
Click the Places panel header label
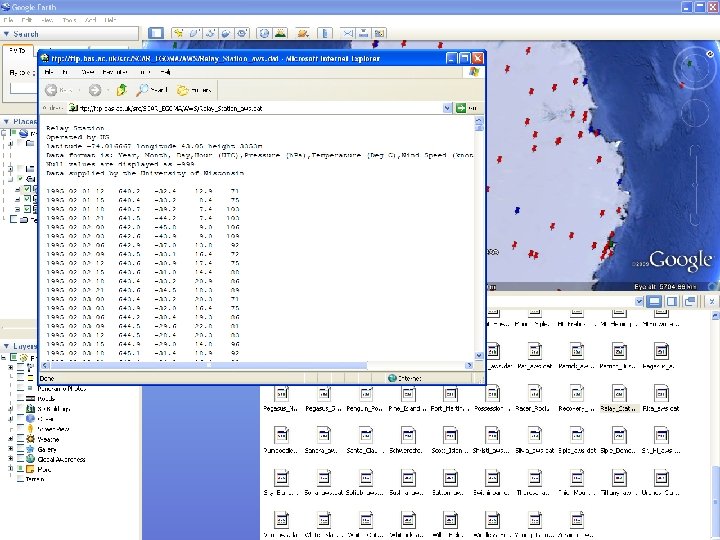pos(26,121)
